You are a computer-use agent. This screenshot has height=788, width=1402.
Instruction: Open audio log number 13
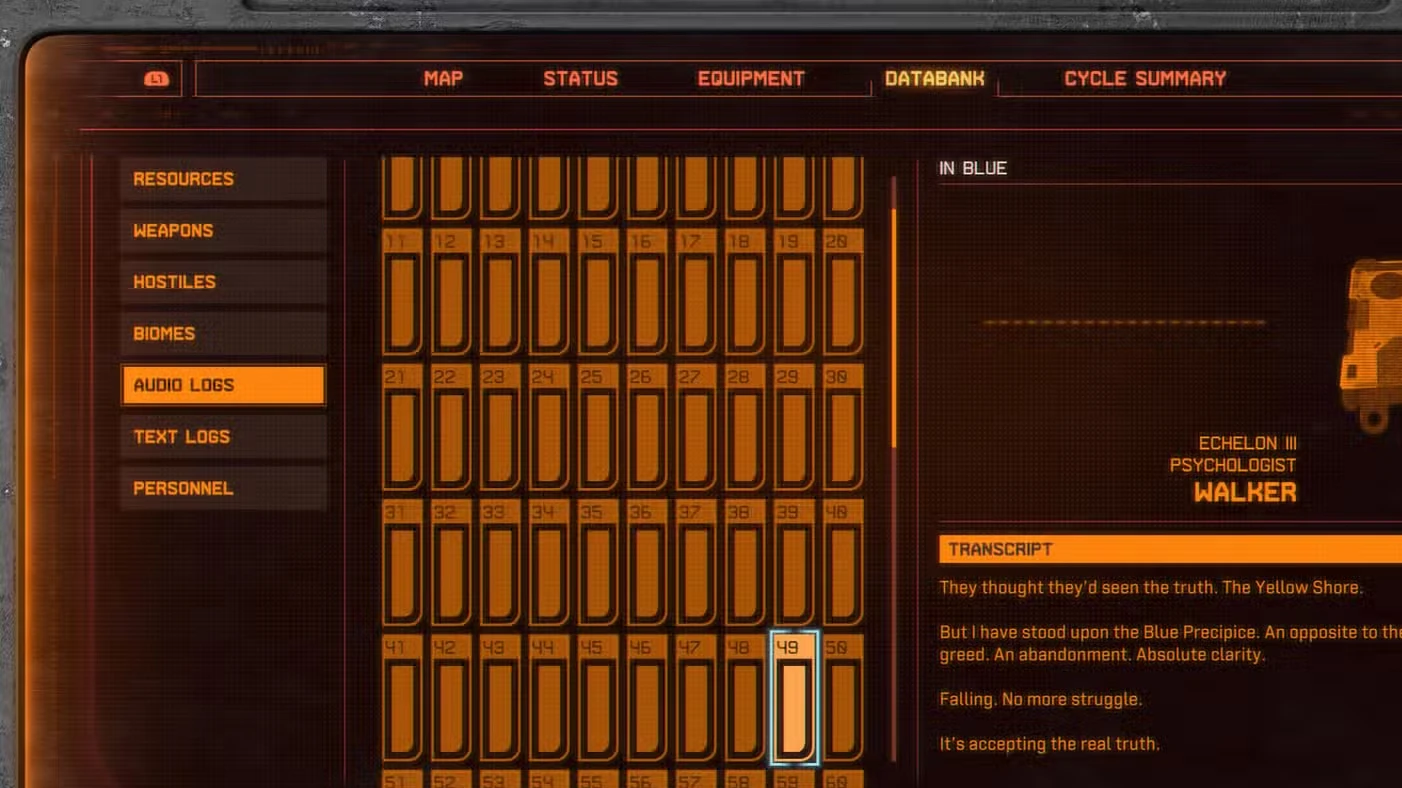pos(500,292)
